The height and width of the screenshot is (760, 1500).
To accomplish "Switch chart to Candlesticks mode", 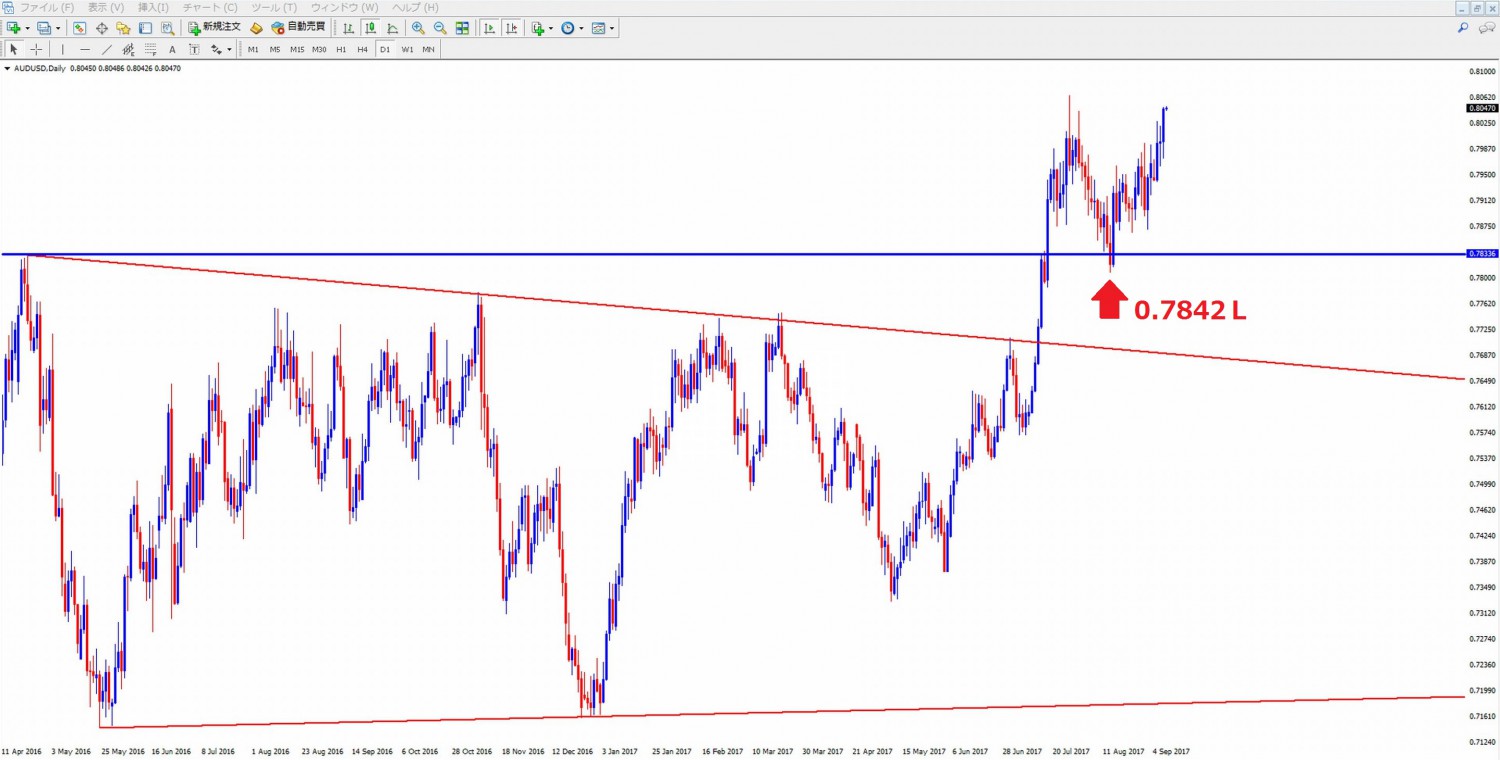I will pyautogui.click(x=371, y=28).
